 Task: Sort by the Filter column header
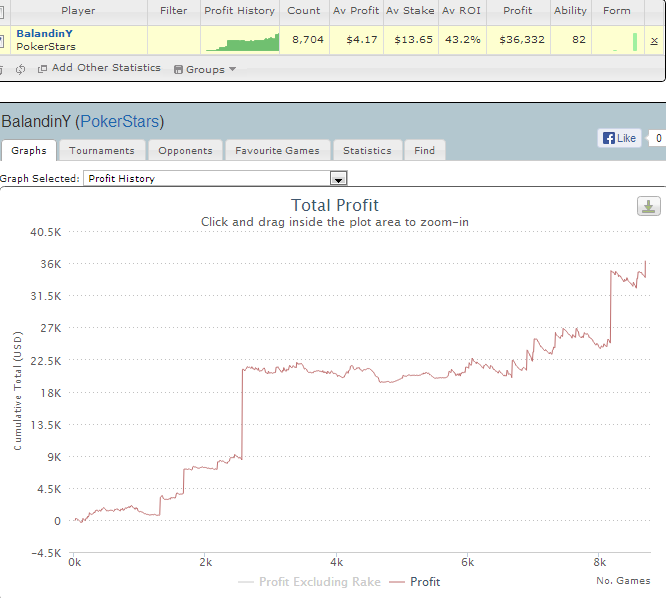click(x=174, y=11)
